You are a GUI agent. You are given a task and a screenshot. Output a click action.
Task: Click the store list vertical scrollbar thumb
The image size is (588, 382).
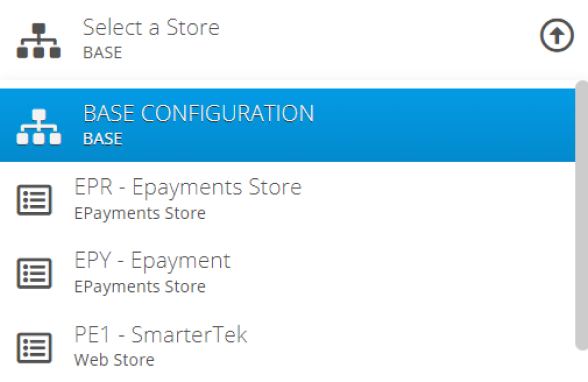(582, 215)
